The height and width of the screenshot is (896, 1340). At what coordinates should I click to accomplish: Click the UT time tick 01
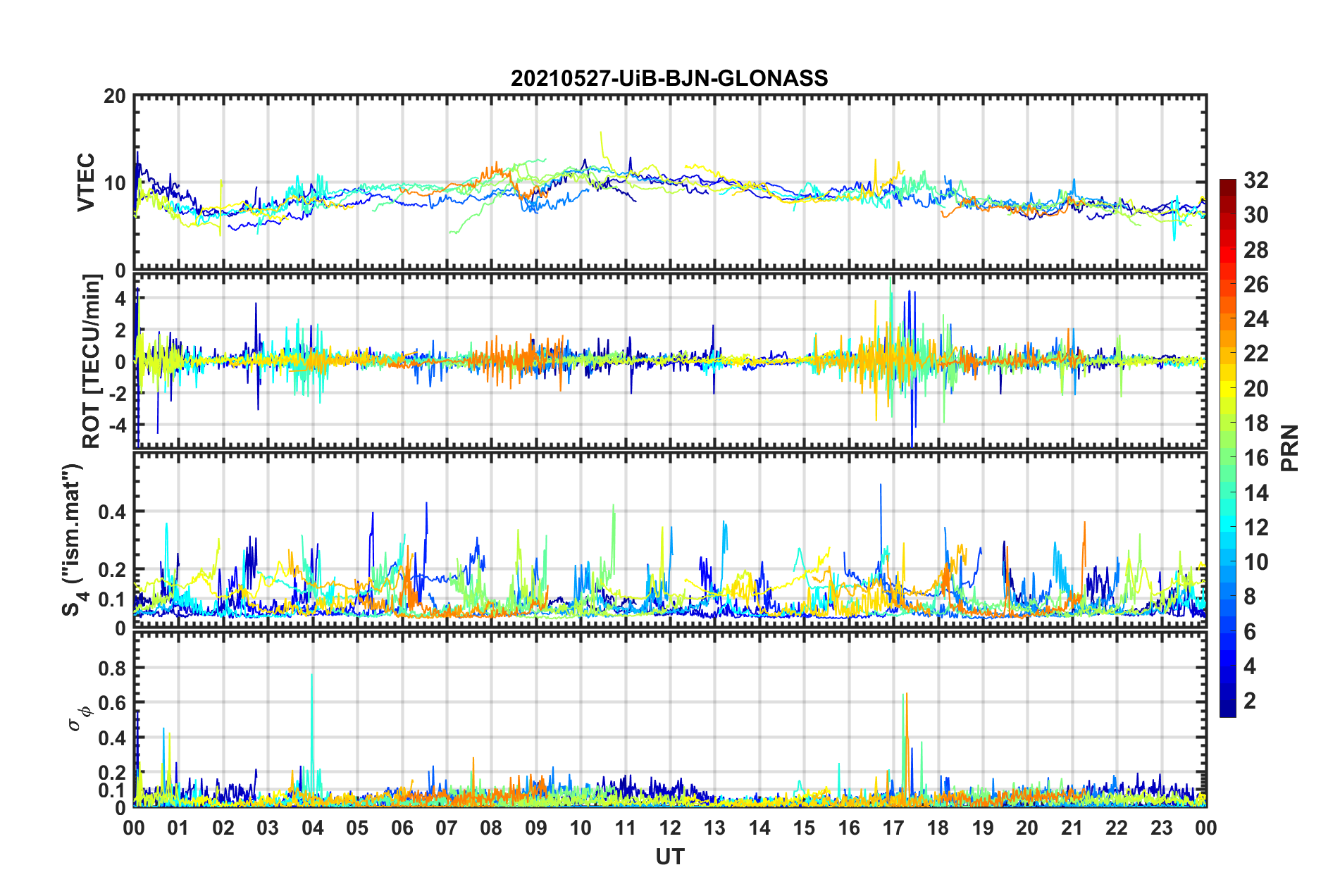[178, 828]
